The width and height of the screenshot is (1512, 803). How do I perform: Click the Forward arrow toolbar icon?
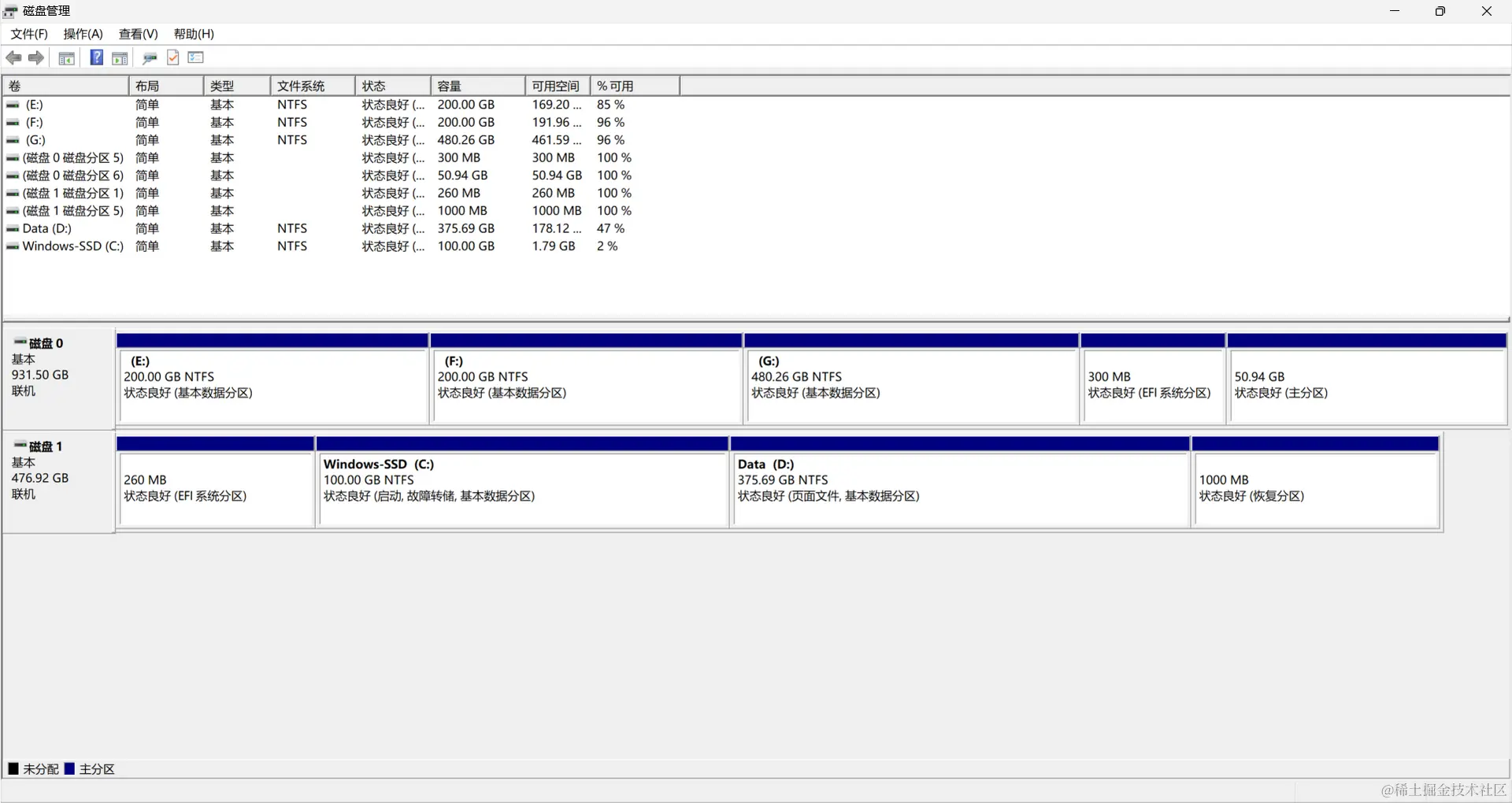(x=36, y=57)
